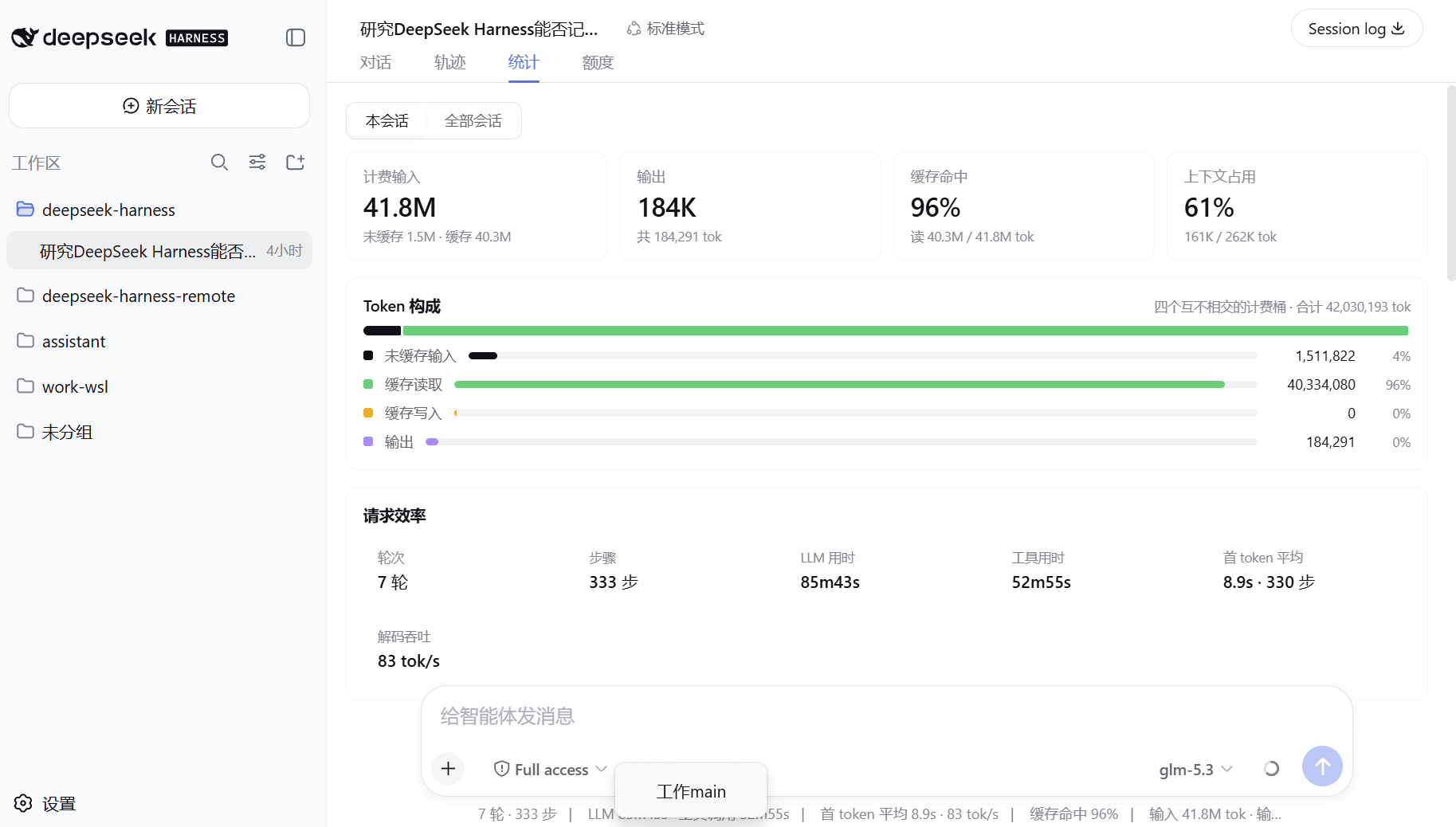
Task: Select the 本会话 scope toggle
Action: 387,121
